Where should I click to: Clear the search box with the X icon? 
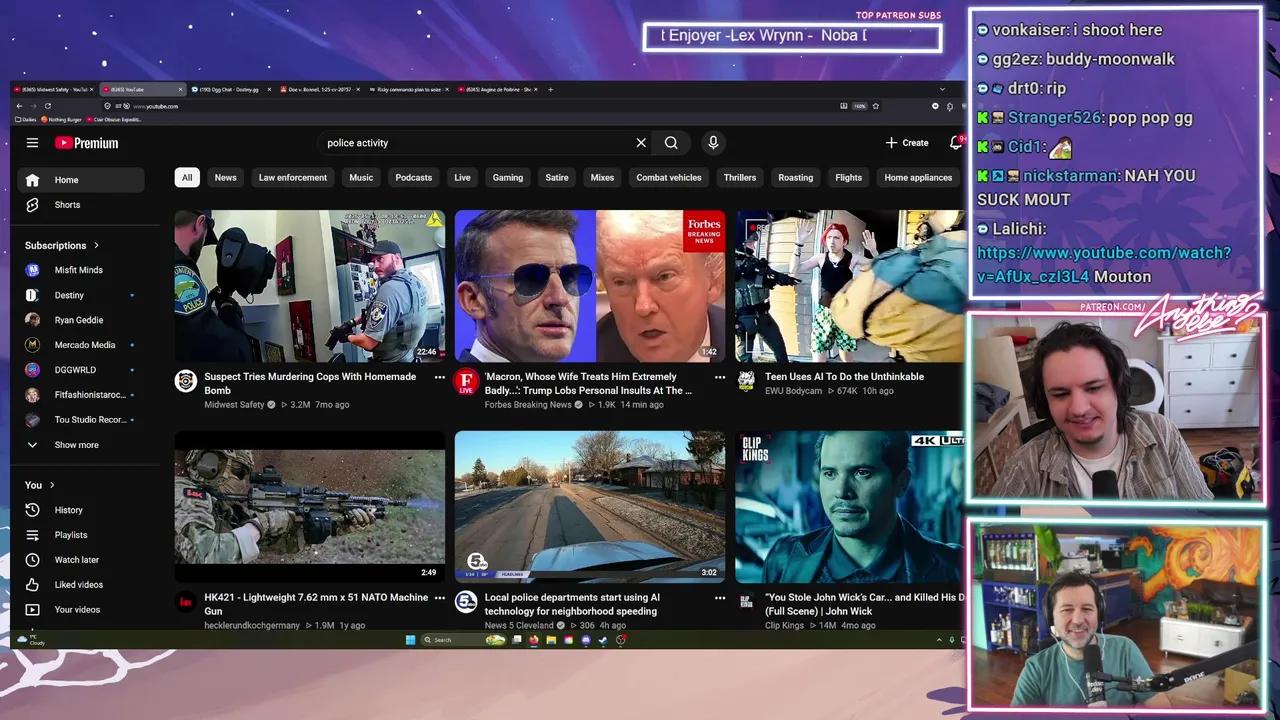[x=641, y=143]
